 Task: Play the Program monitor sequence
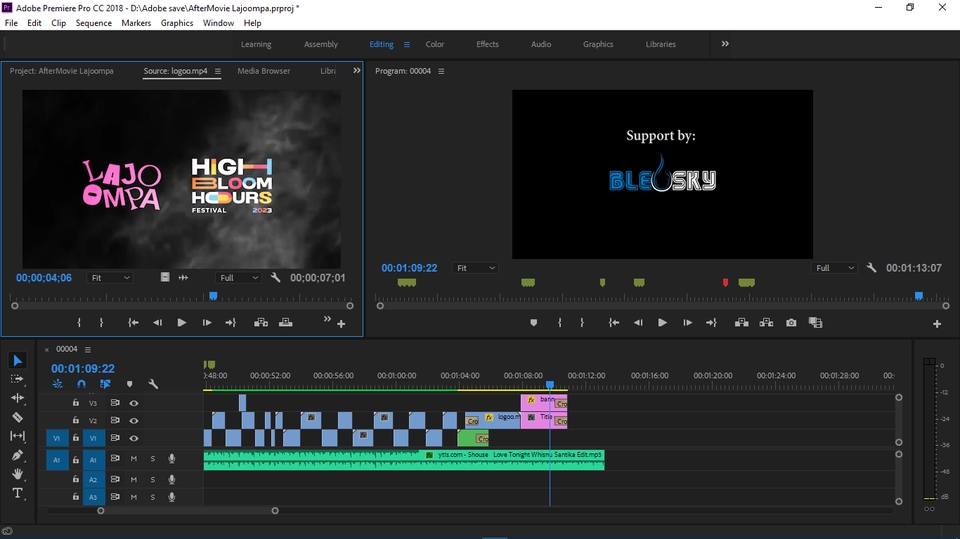coord(662,323)
